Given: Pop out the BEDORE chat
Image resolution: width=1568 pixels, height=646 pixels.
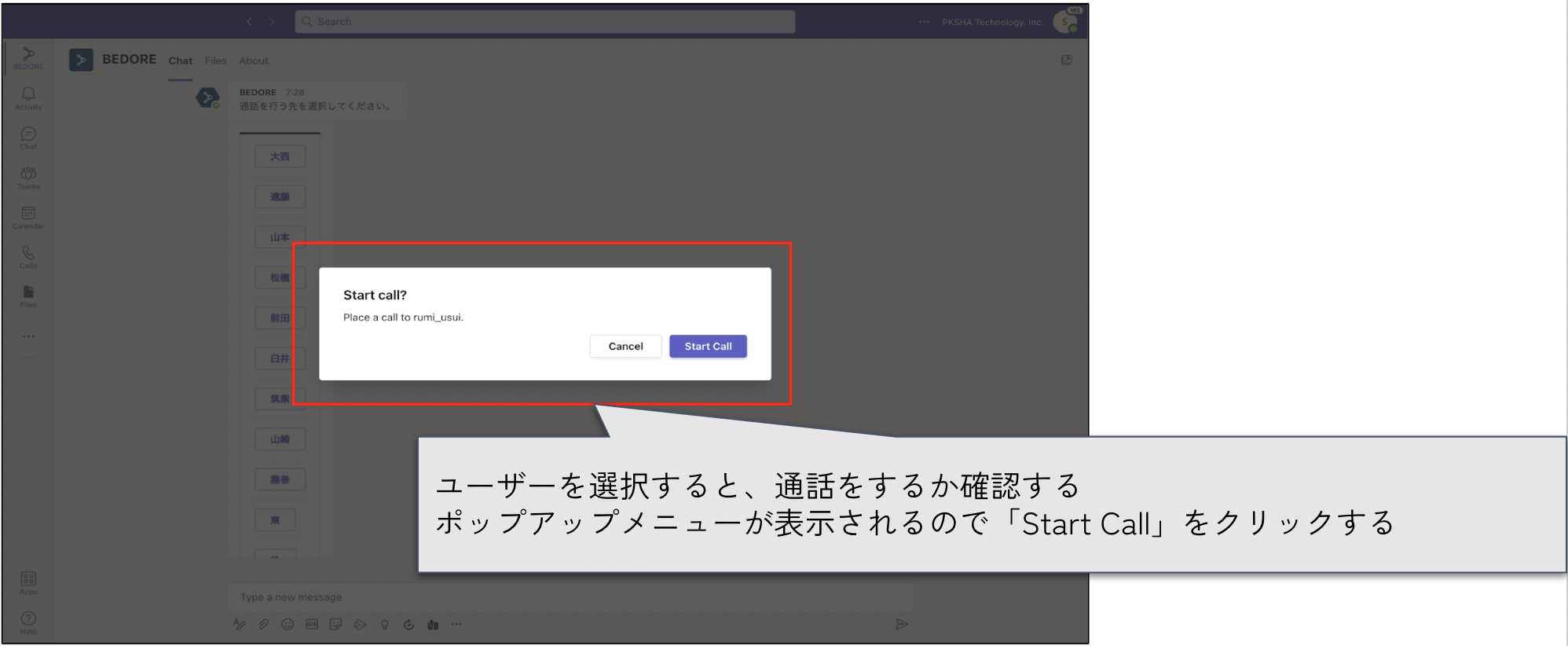Looking at the screenshot, I should 1066,60.
